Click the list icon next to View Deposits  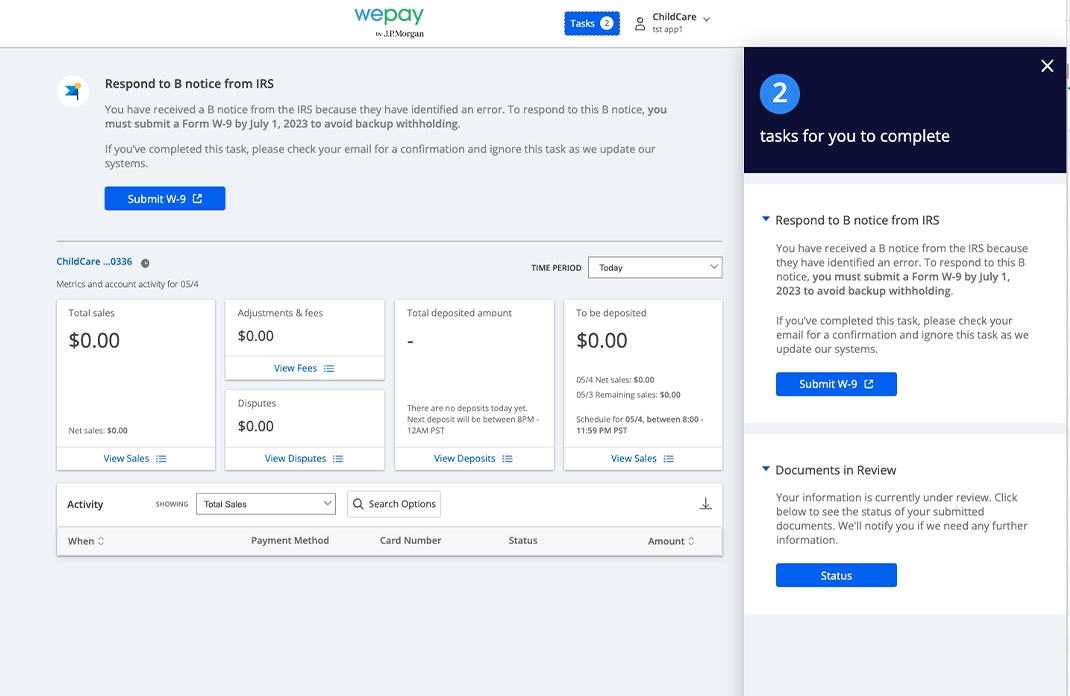coord(507,459)
